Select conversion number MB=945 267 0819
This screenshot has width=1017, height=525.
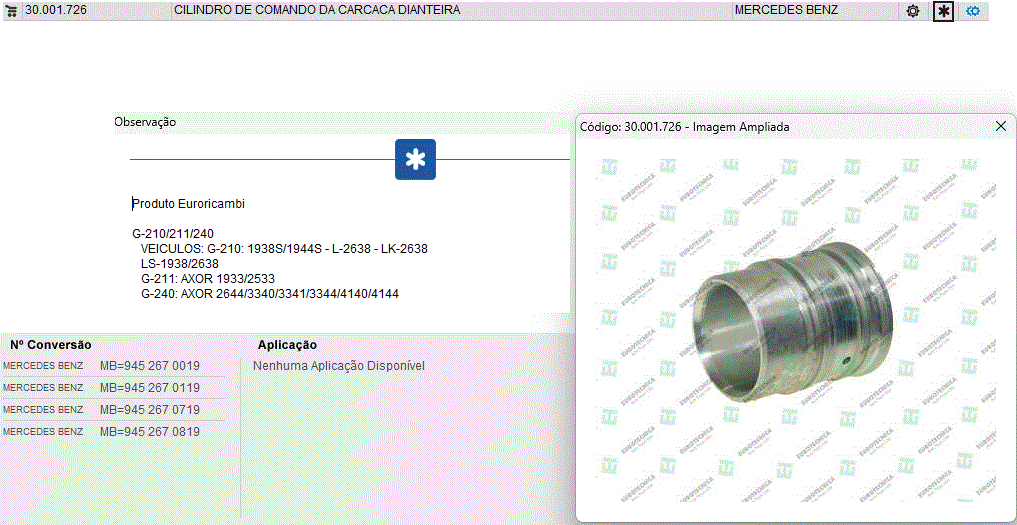coord(149,432)
